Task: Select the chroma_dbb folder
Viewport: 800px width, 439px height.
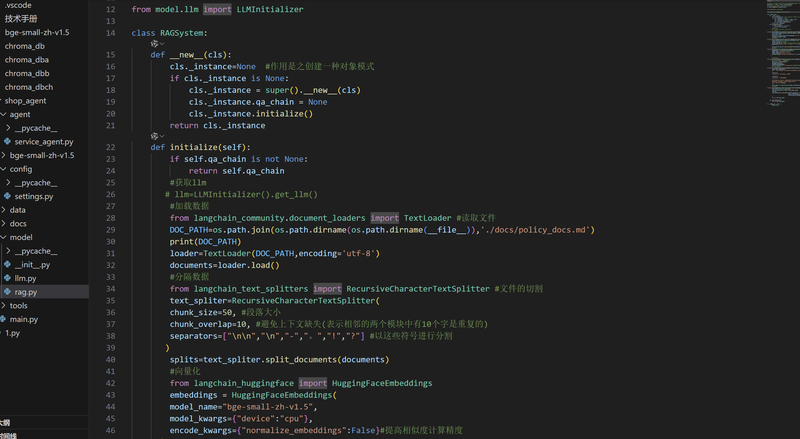Action: point(27,74)
